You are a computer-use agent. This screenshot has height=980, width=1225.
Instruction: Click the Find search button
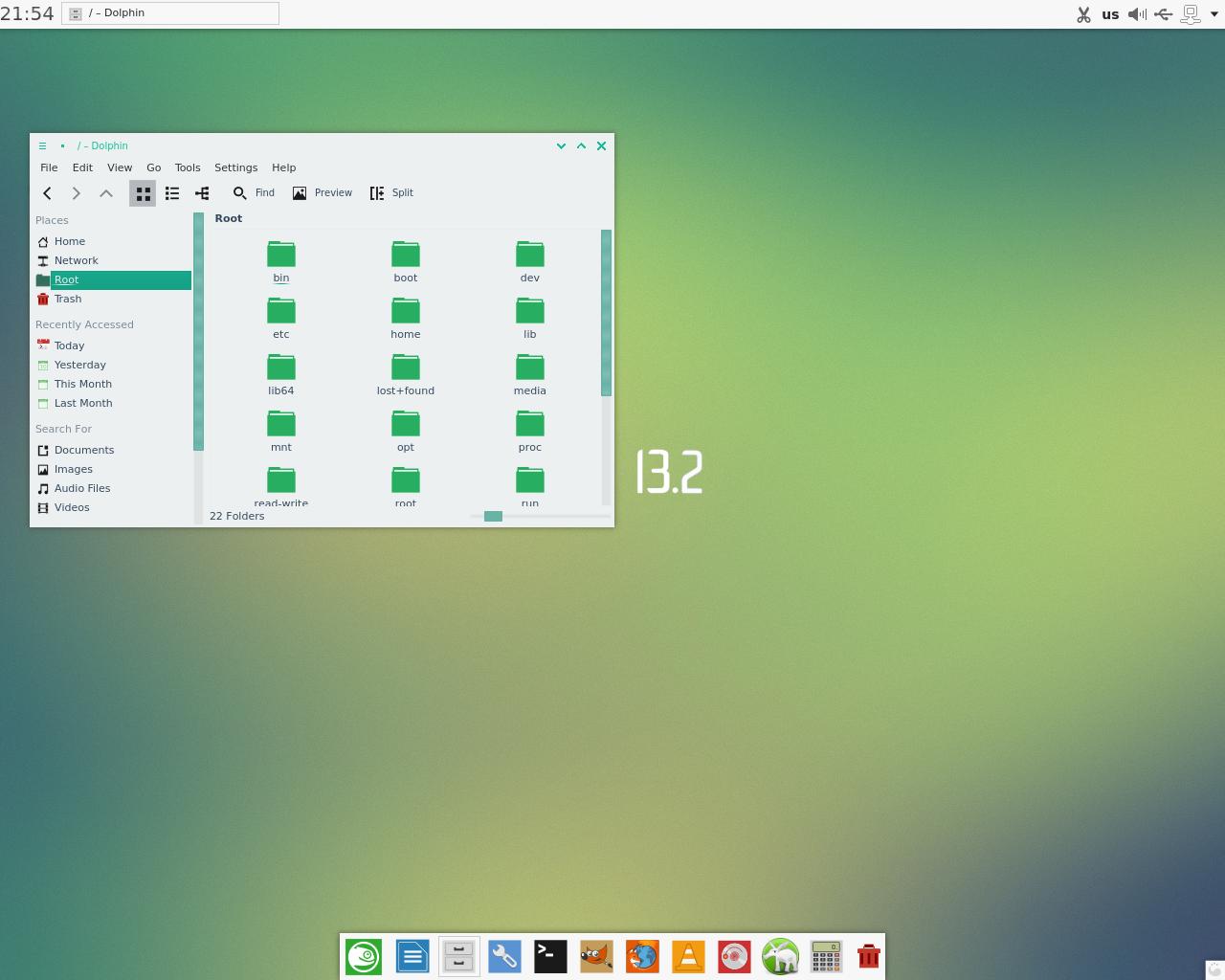(x=254, y=193)
